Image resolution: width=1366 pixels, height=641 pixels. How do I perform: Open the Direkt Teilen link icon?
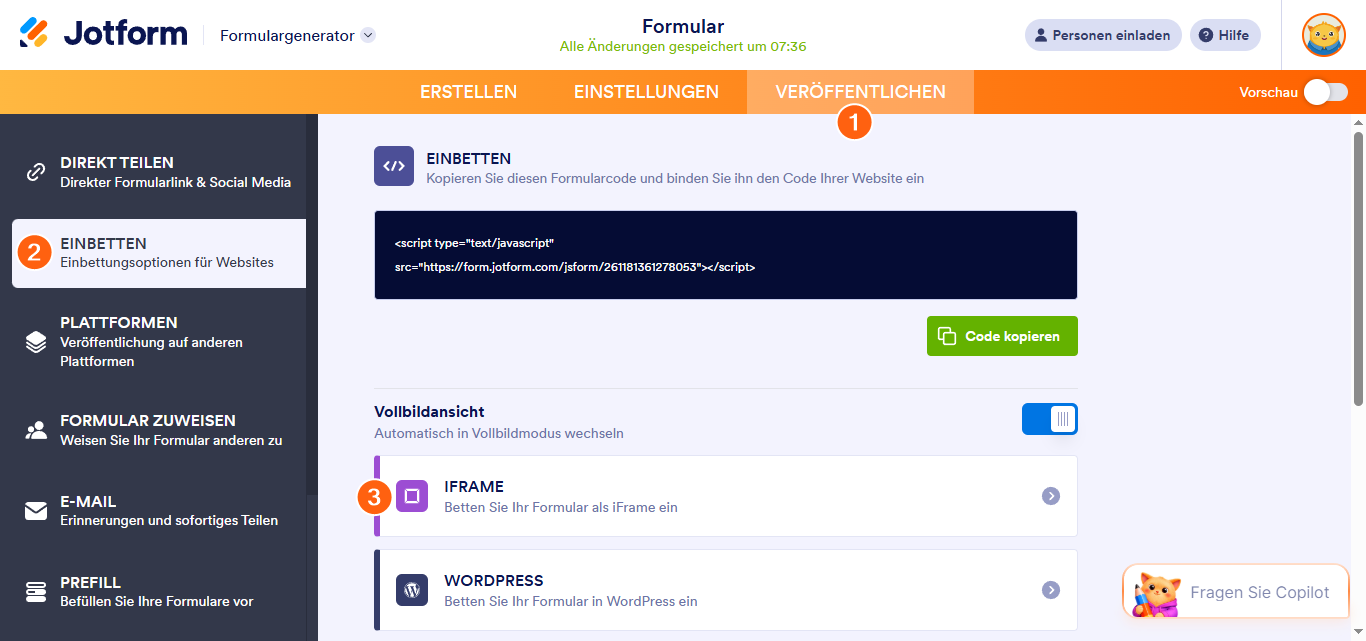pyautogui.click(x=36, y=172)
